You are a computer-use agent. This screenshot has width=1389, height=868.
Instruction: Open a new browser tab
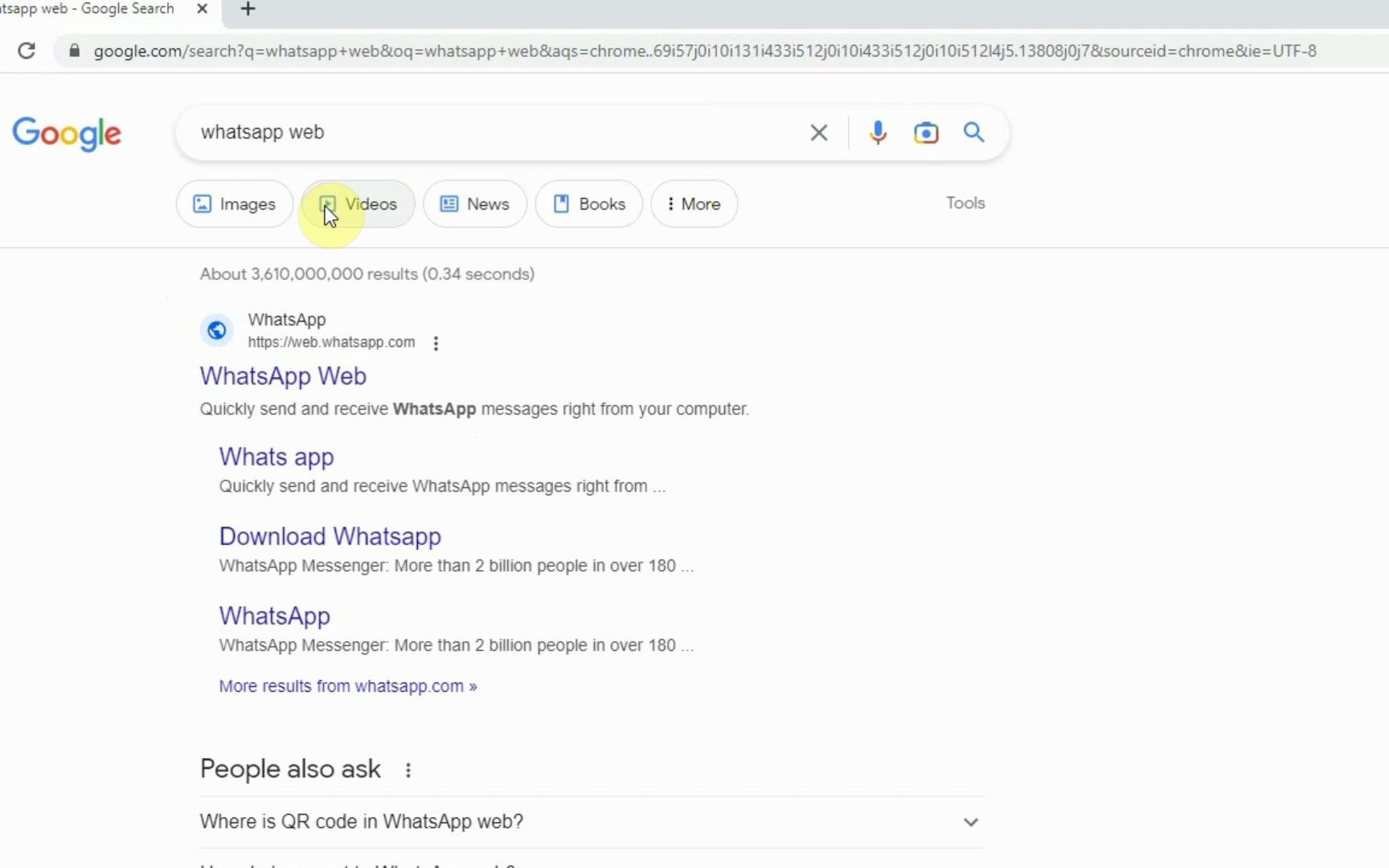(x=248, y=9)
